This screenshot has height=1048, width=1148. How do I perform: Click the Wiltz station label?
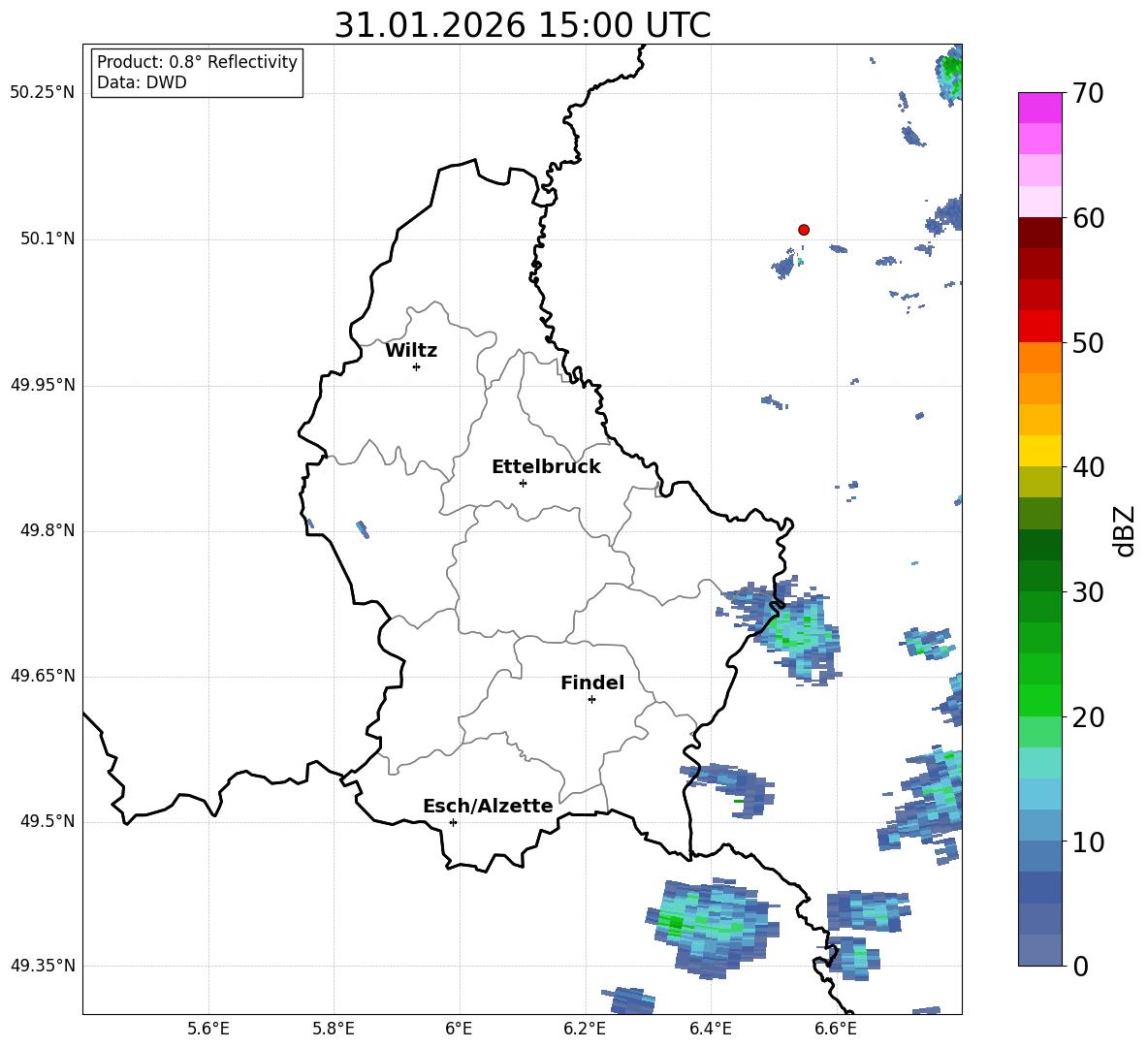411,351
